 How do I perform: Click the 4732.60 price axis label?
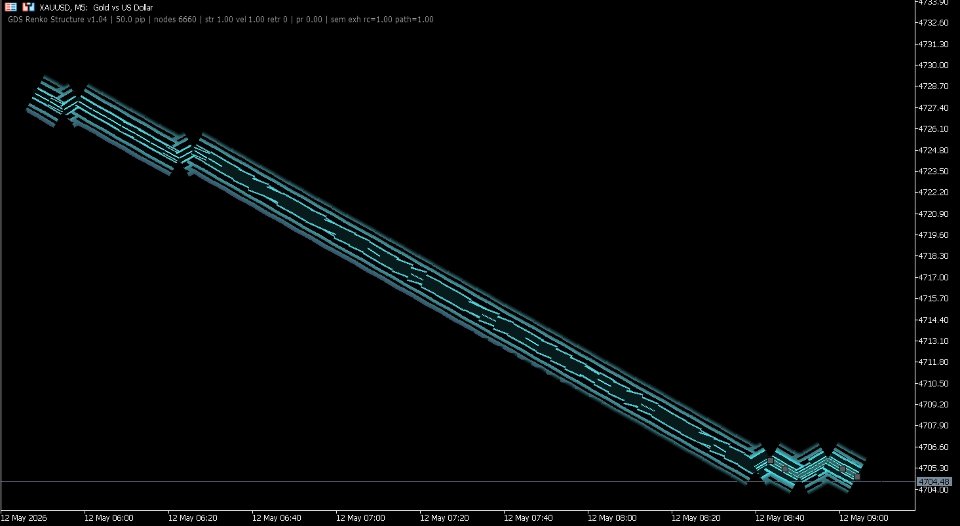[934, 23]
